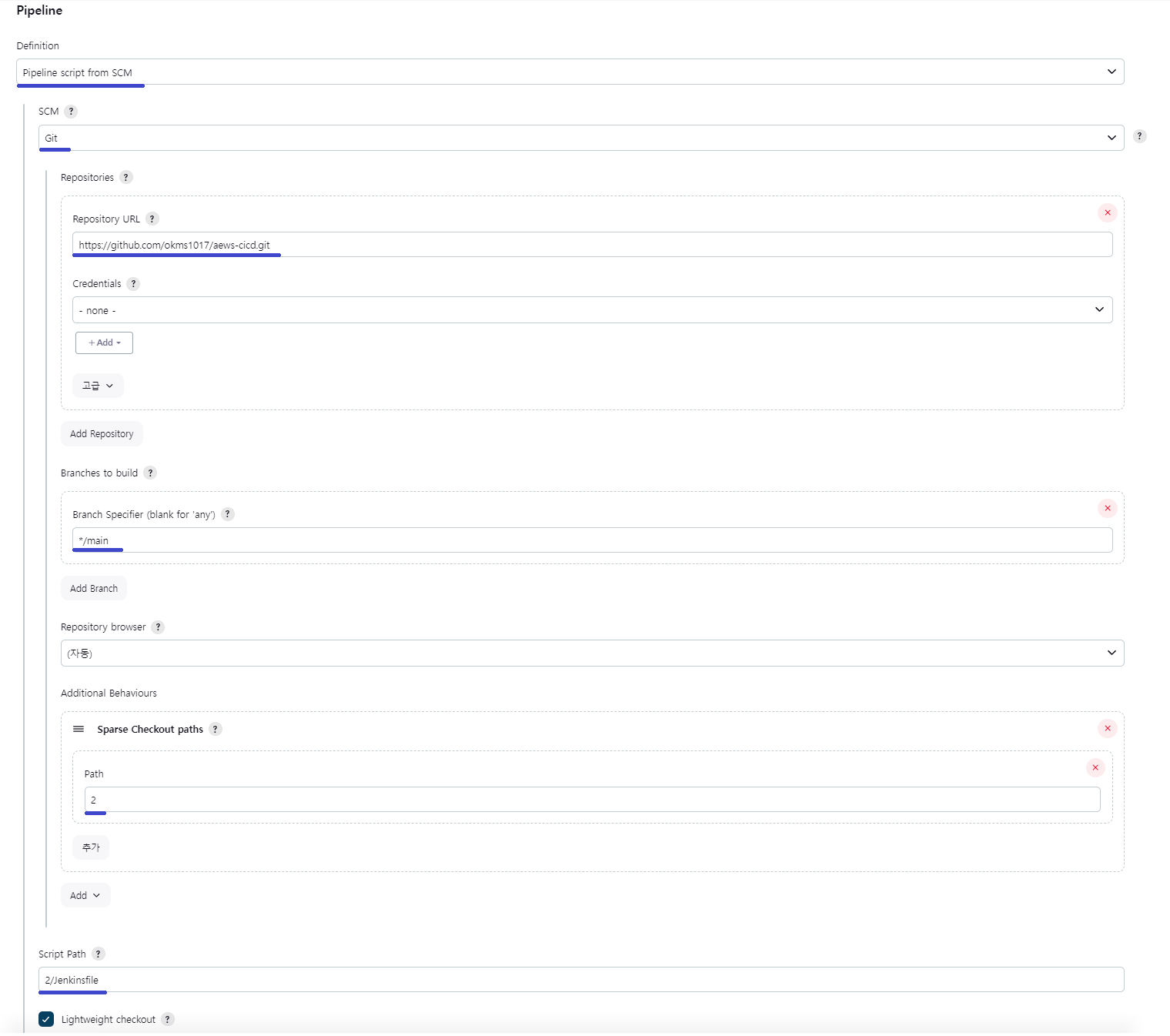Remove Sparse Checkout paths behaviour
Image resolution: width=1170 pixels, height=1036 pixels.
point(1108,729)
